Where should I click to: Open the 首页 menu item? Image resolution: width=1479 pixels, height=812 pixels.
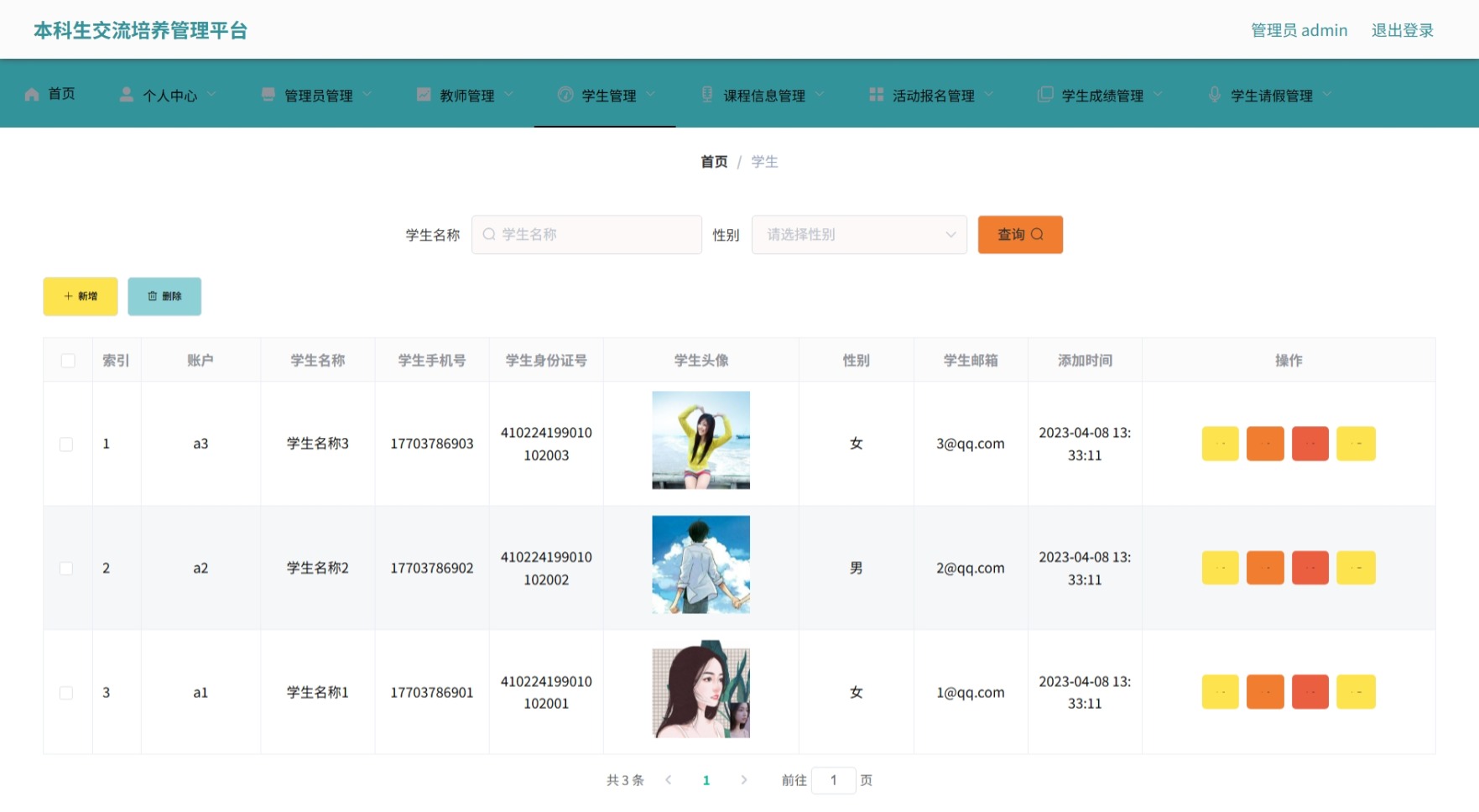(50, 94)
